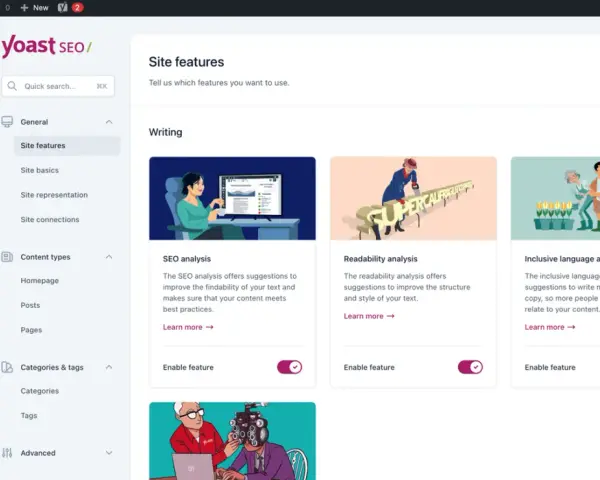This screenshot has height=480, width=600.
Task: Click the optometrist illustration card image
Action: [232, 441]
